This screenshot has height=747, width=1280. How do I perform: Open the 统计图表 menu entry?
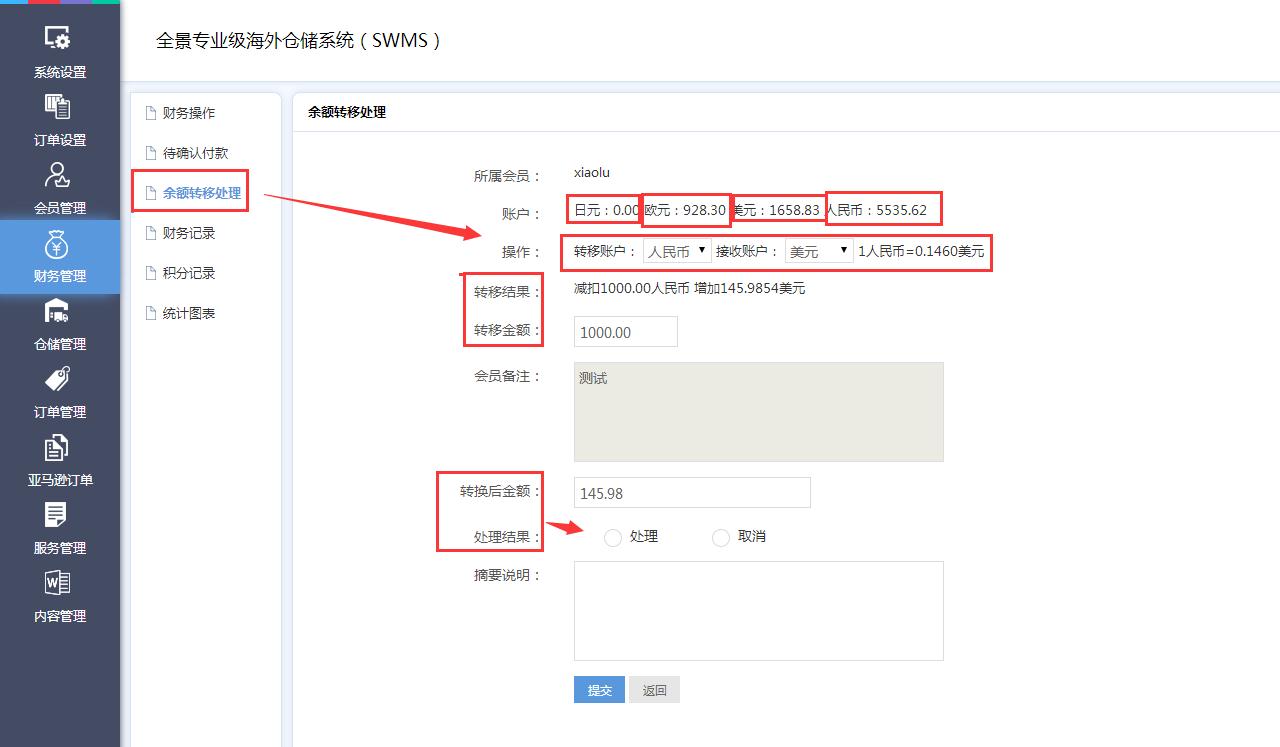[190, 312]
